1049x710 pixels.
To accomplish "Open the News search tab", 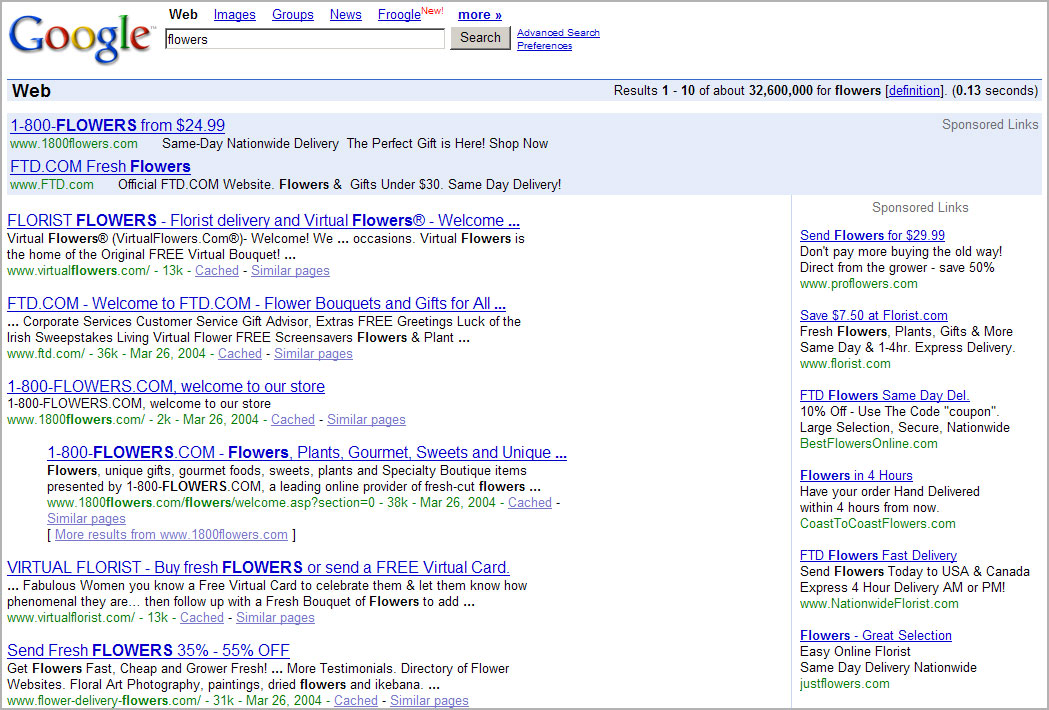I will coord(345,15).
